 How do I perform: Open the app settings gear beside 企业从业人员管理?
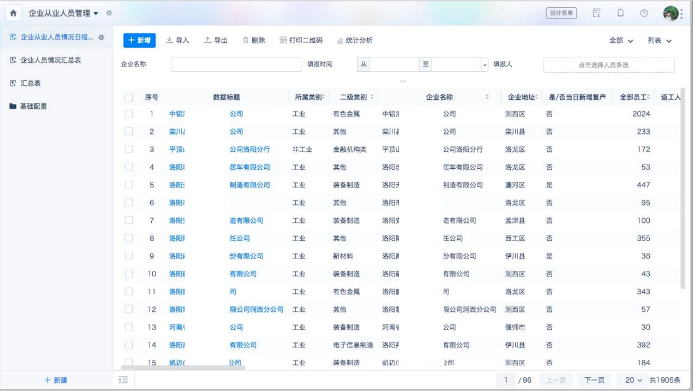tap(109, 13)
